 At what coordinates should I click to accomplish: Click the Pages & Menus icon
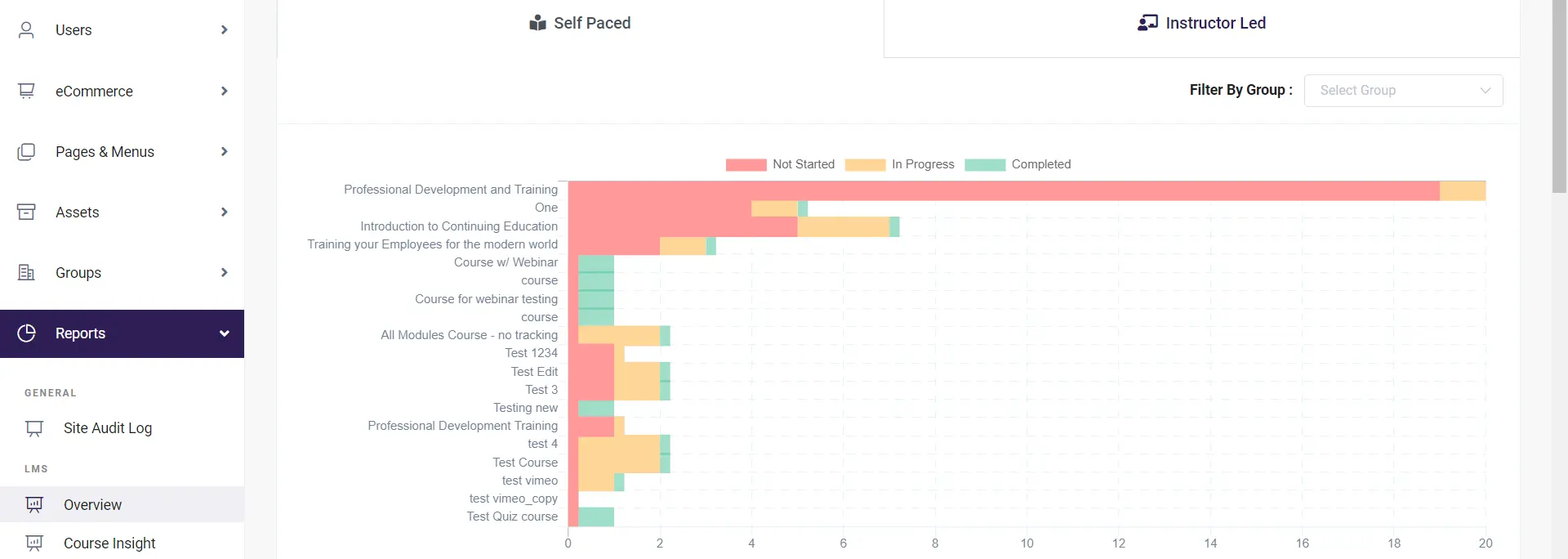click(27, 151)
